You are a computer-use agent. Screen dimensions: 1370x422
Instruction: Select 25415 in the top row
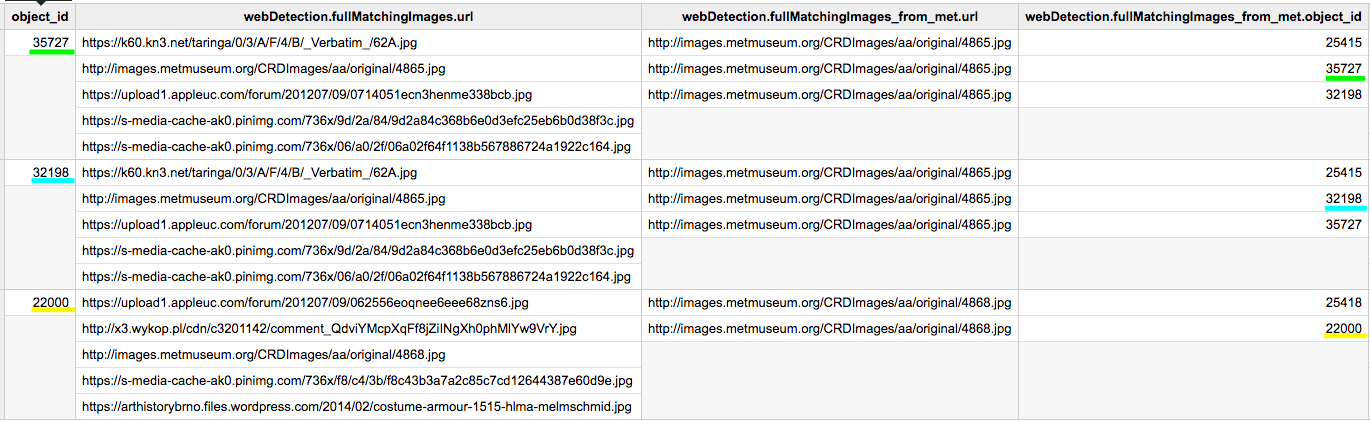1343,43
